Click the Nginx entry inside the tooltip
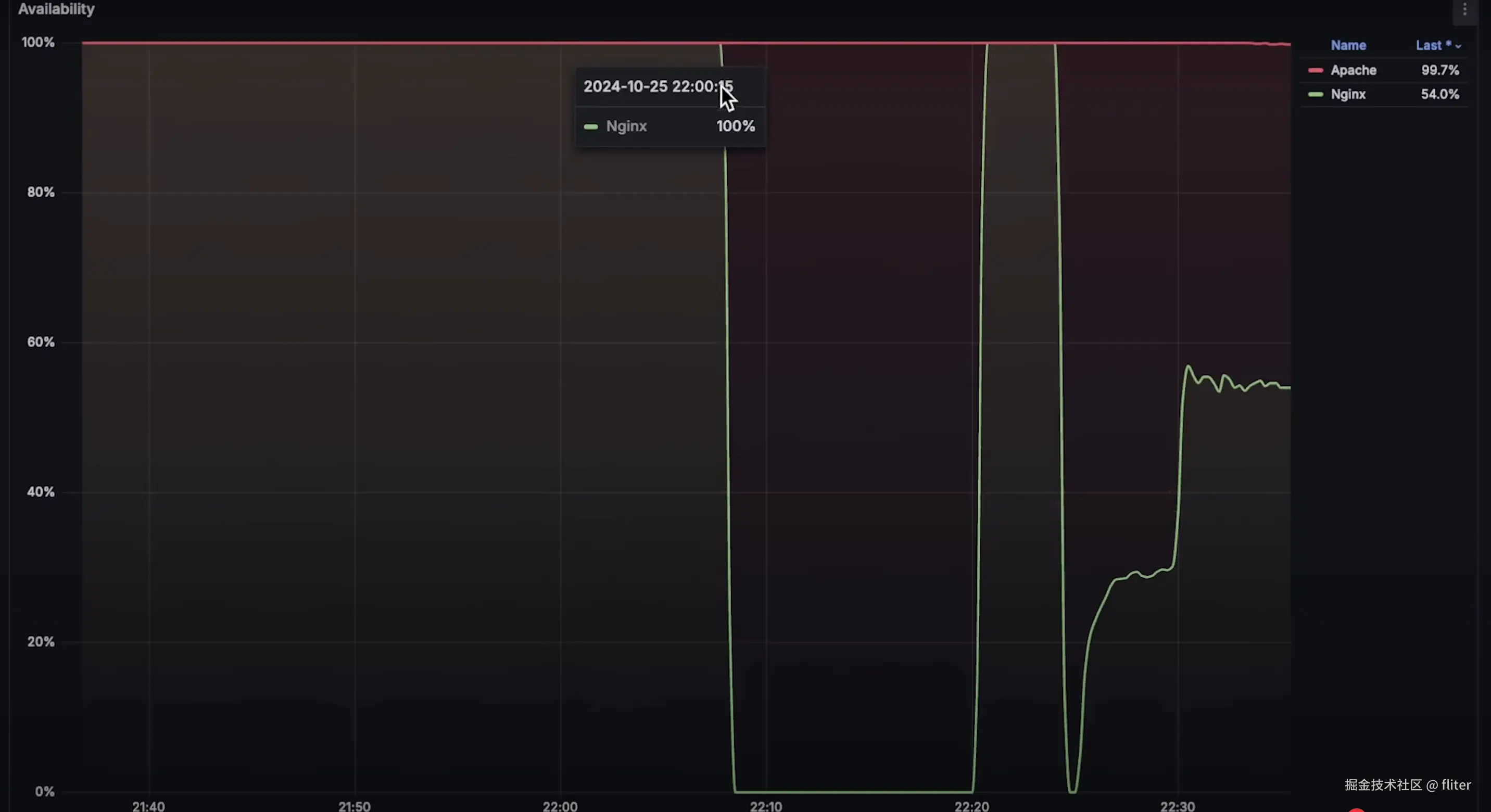The image size is (1491, 812). tap(626, 126)
